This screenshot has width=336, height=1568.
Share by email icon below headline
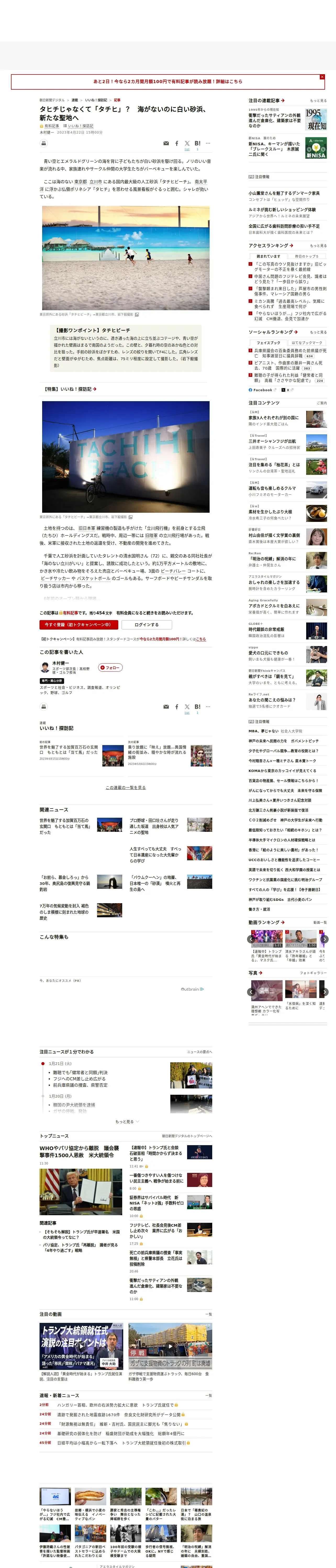click(166, 144)
